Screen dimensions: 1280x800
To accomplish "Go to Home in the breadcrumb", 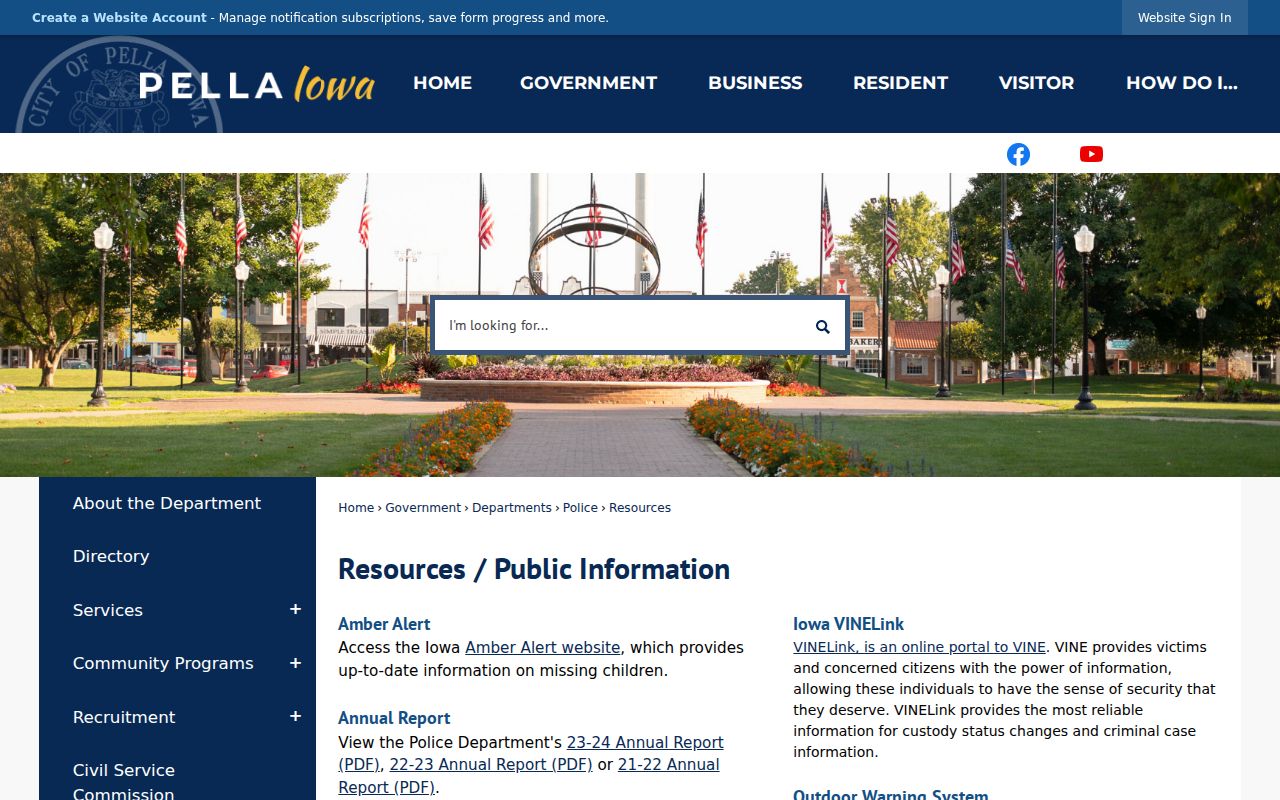I will point(356,508).
